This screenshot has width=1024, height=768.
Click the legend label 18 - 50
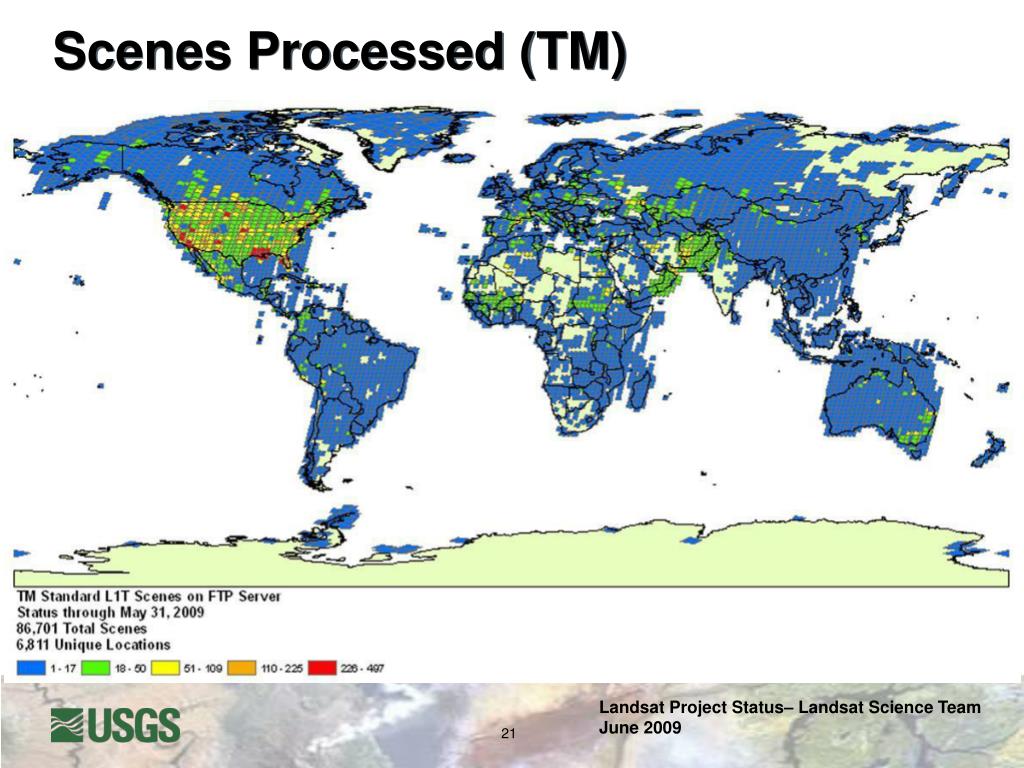point(130,669)
